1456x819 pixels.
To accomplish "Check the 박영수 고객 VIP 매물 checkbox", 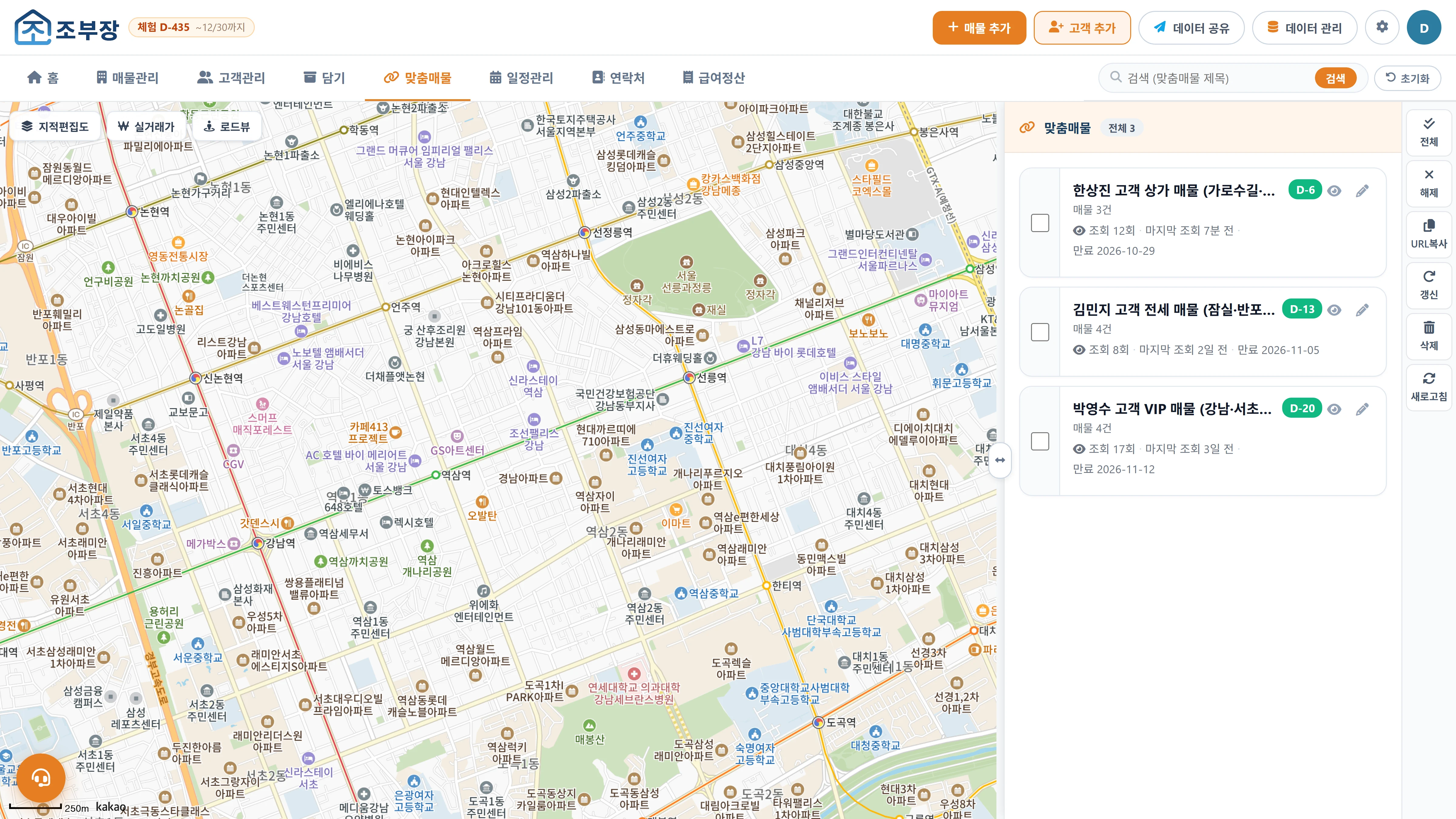I will [x=1040, y=441].
